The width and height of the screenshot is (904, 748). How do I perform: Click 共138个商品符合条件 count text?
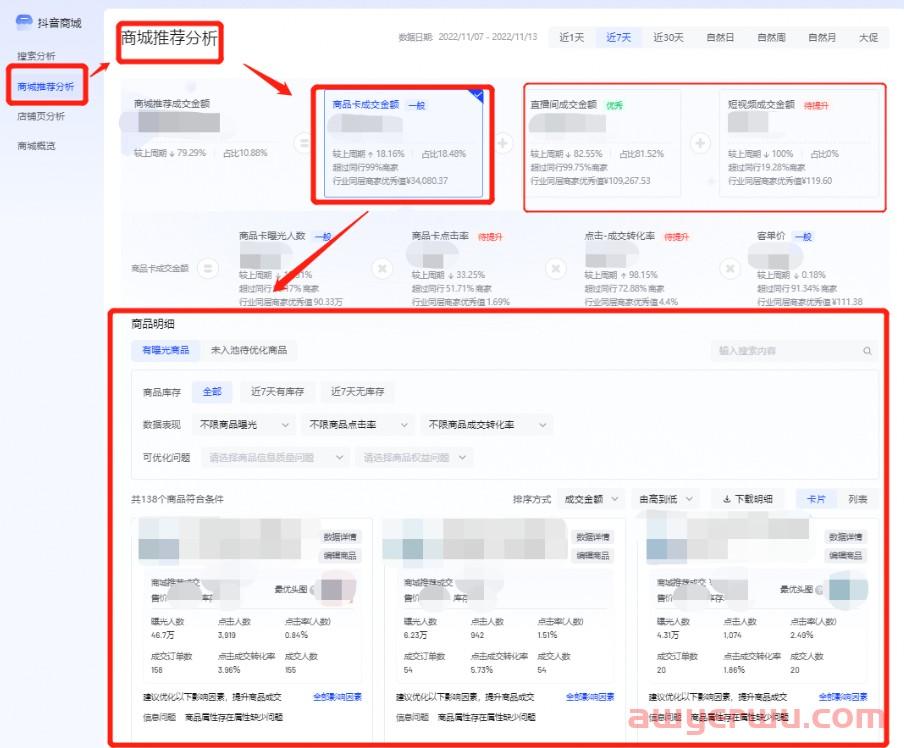178,499
